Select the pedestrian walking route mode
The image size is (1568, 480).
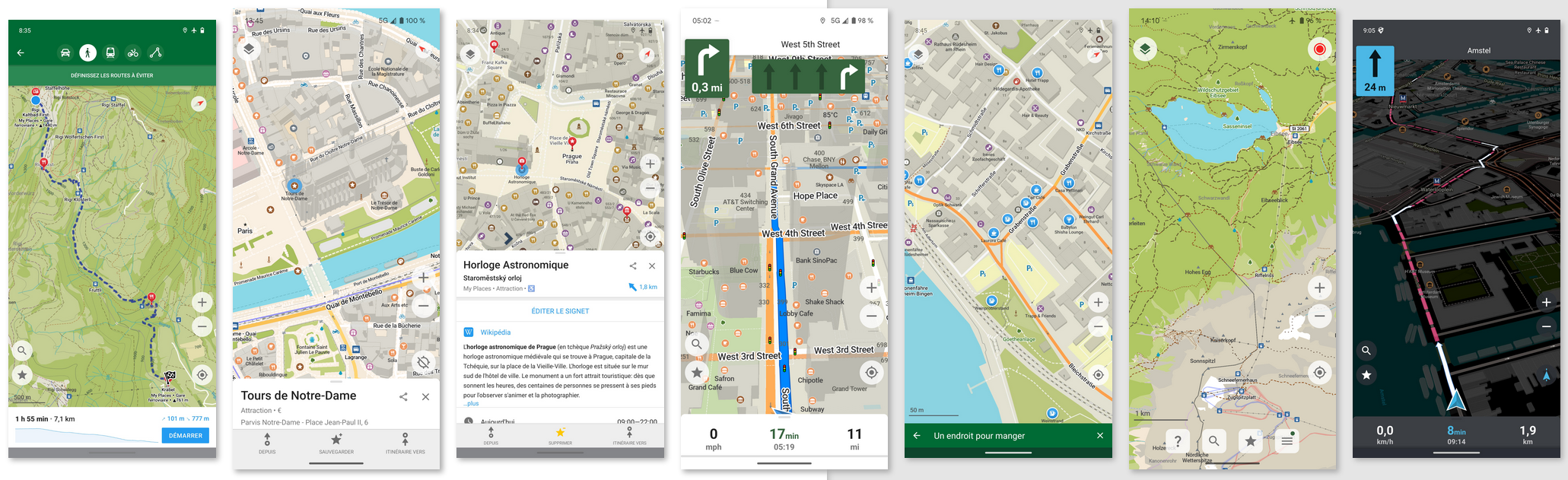click(88, 52)
